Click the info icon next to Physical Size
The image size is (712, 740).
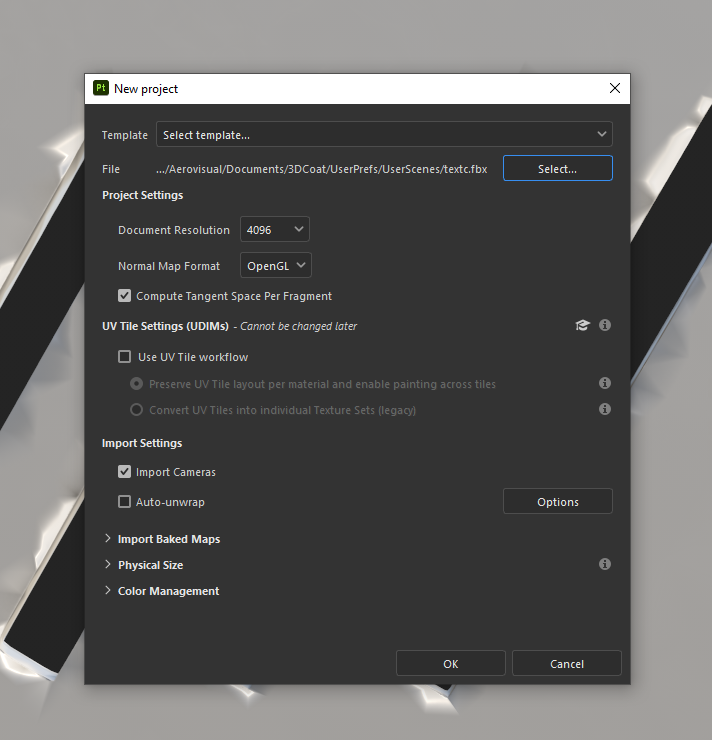point(605,565)
